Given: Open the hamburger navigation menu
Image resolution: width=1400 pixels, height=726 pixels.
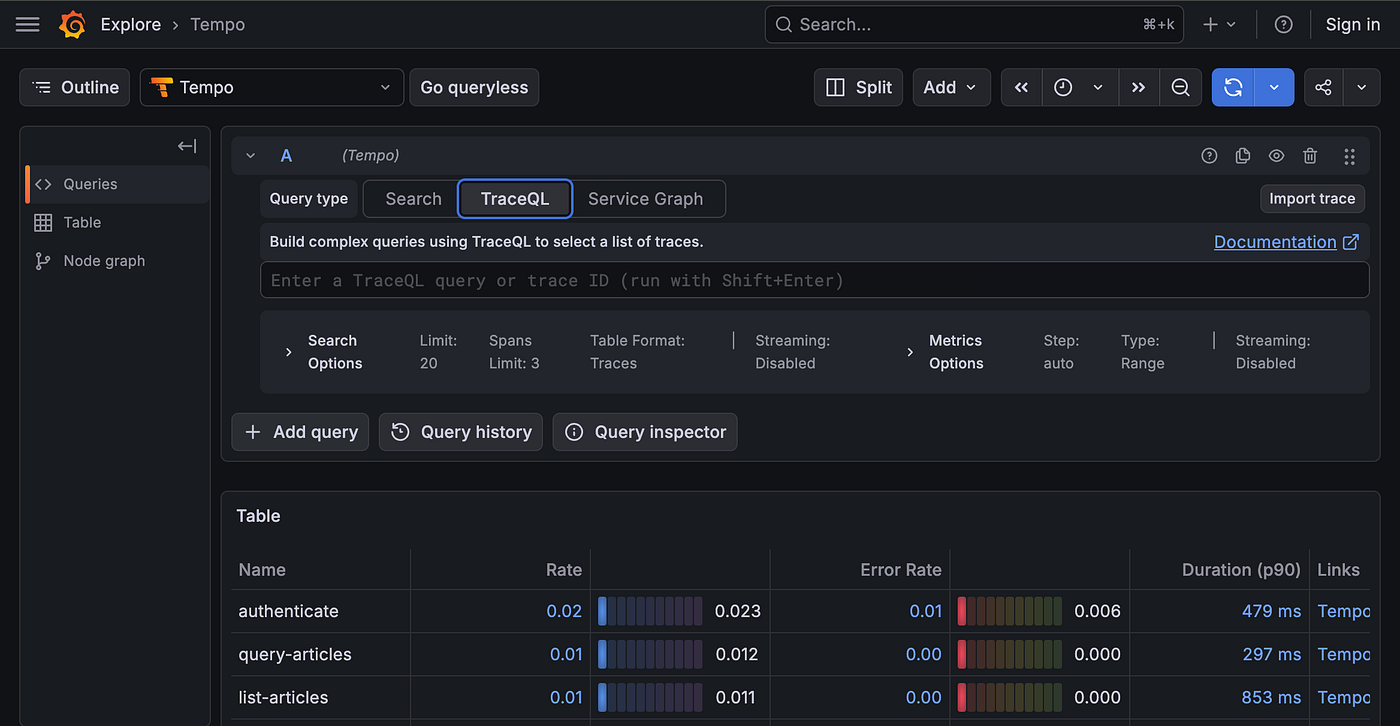Looking at the screenshot, I should pyautogui.click(x=28, y=24).
